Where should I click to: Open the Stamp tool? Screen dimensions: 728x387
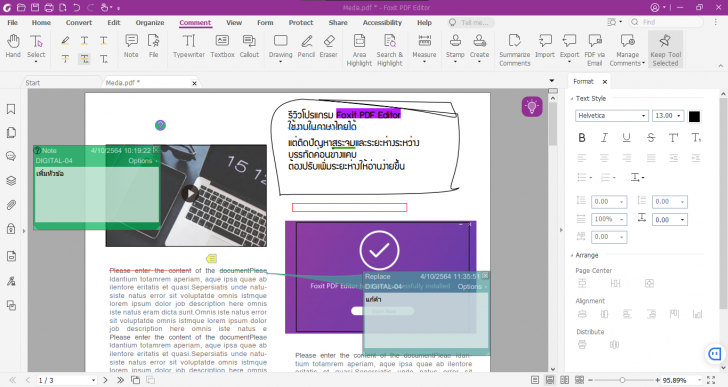coord(455,47)
